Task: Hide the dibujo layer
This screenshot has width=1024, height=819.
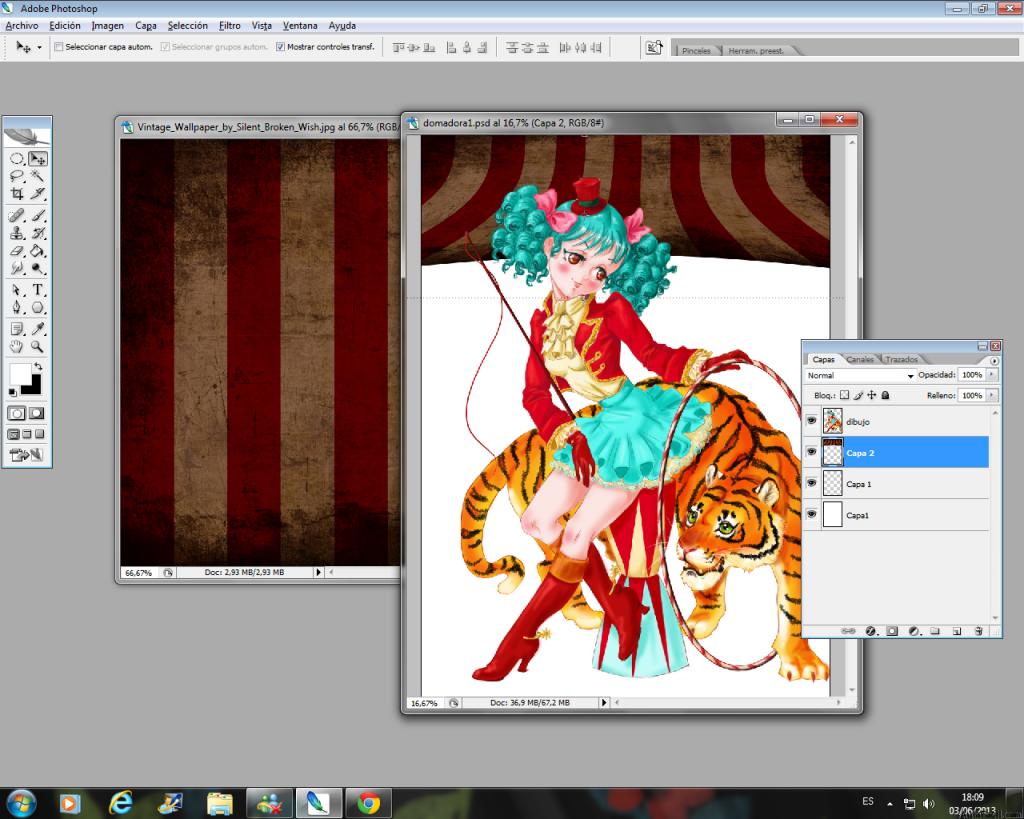Action: click(x=812, y=421)
